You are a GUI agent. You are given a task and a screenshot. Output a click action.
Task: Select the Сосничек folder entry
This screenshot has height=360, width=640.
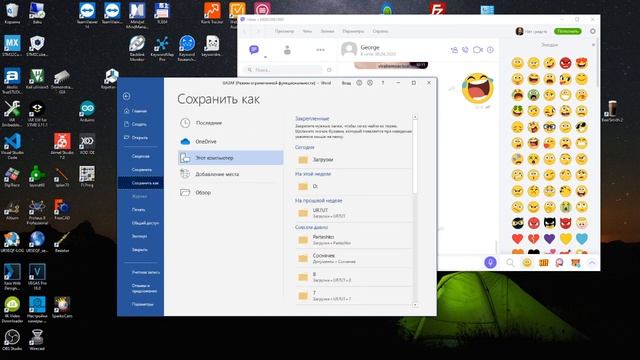[x=353, y=258]
